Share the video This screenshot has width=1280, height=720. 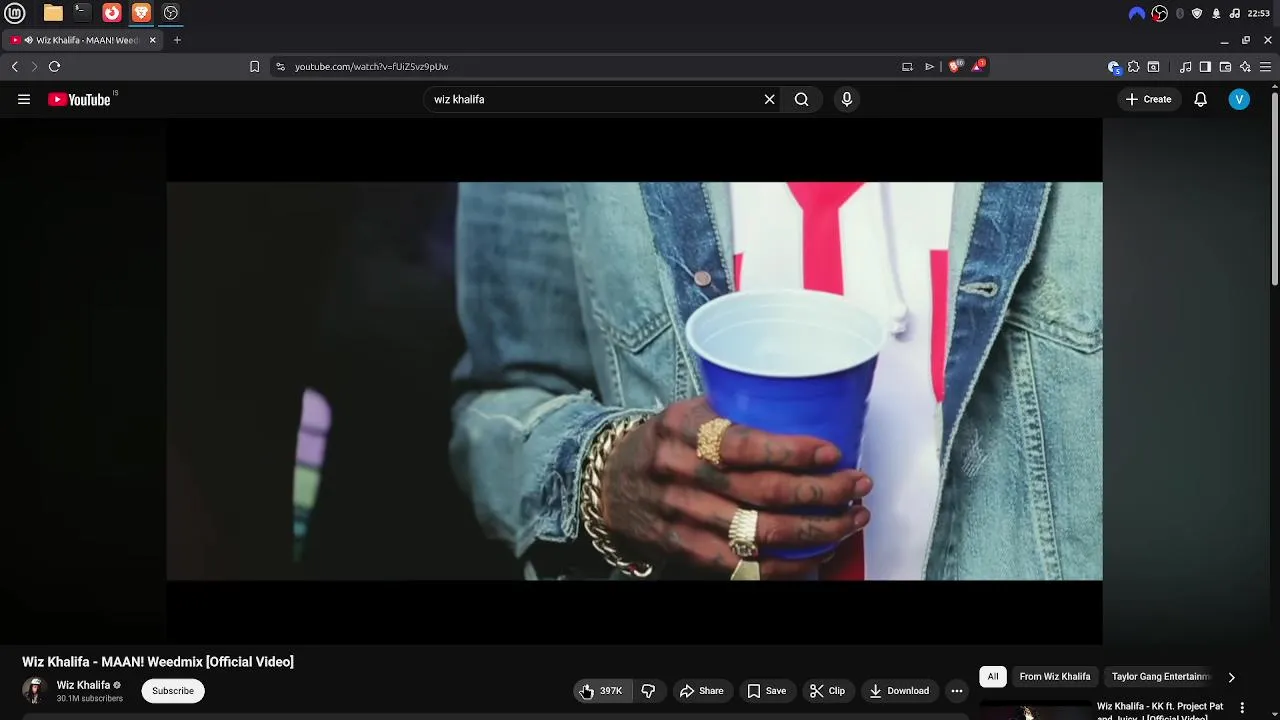tap(701, 691)
